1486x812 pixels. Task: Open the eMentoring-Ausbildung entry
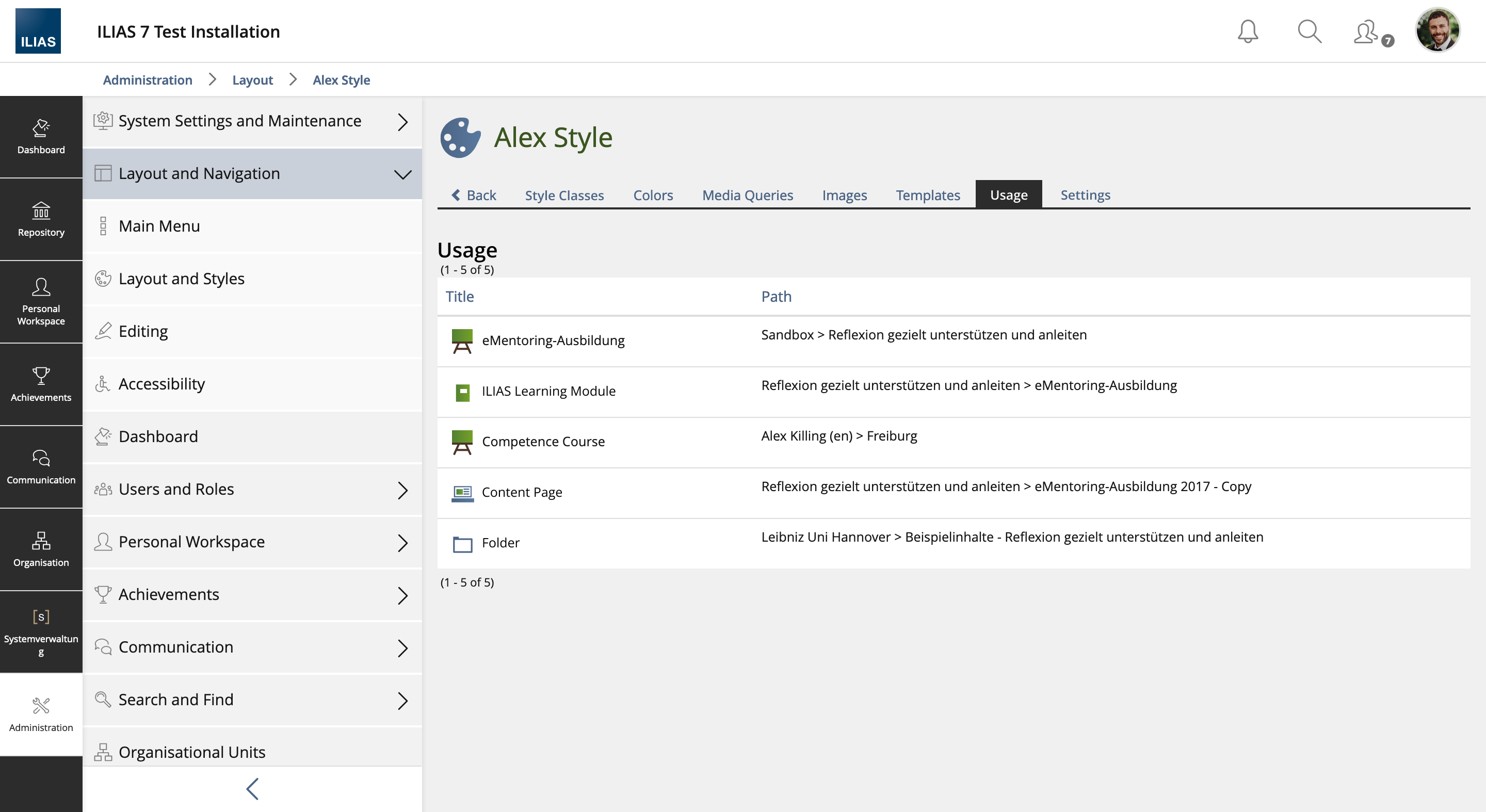pyautogui.click(x=553, y=340)
